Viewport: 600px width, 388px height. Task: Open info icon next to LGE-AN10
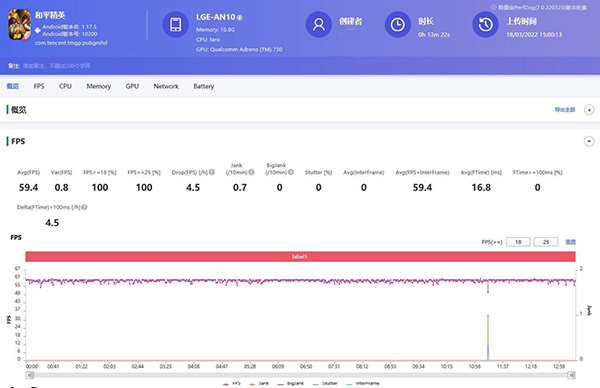point(240,18)
